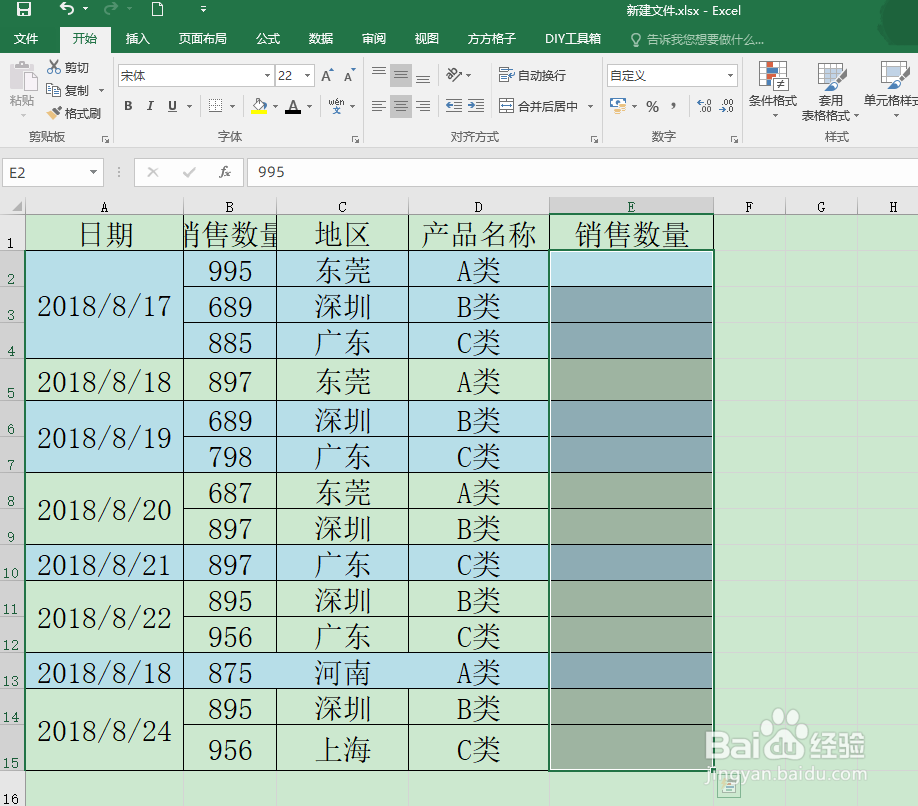Toggle italic formatting
This screenshot has width=918, height=806.
[148, 105]
